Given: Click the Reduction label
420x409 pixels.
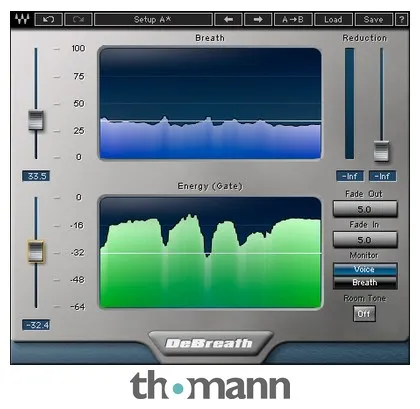Looking at the screenshot, I should [365, 38].
